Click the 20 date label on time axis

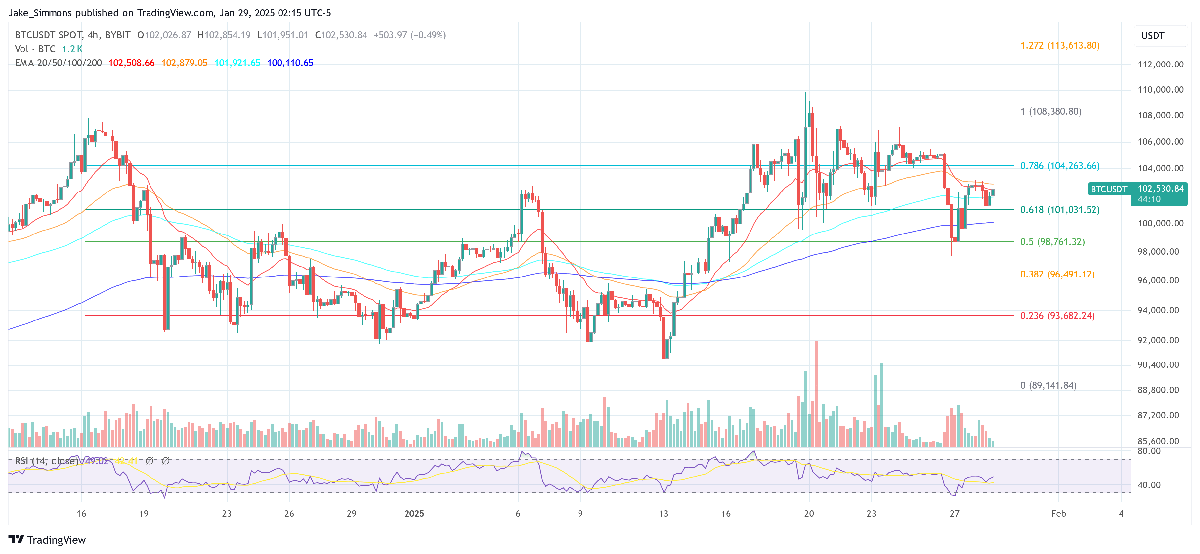coord(810,512)
